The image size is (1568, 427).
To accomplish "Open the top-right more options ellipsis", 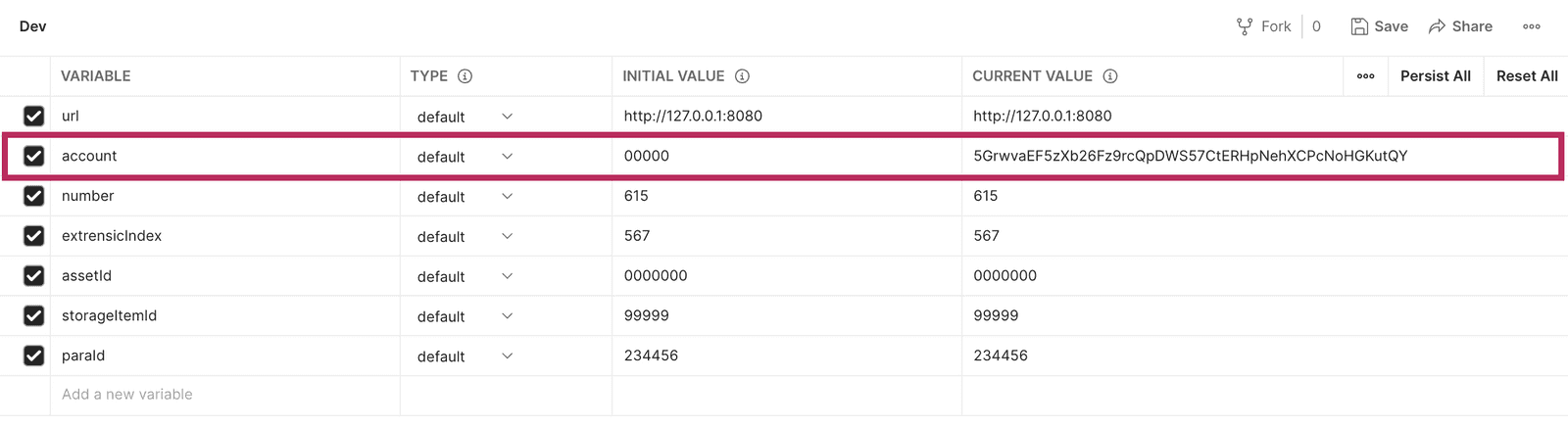I will (1531, 26).
